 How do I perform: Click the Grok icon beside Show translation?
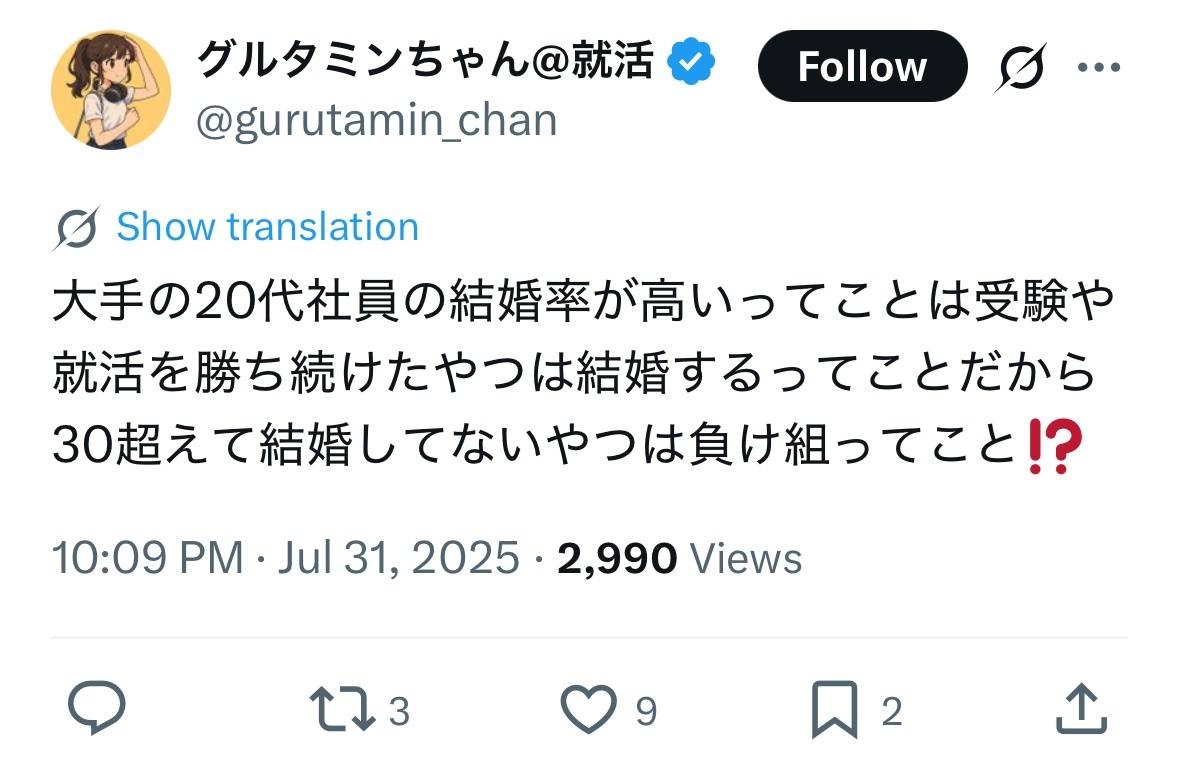click(x=77, y=229)
